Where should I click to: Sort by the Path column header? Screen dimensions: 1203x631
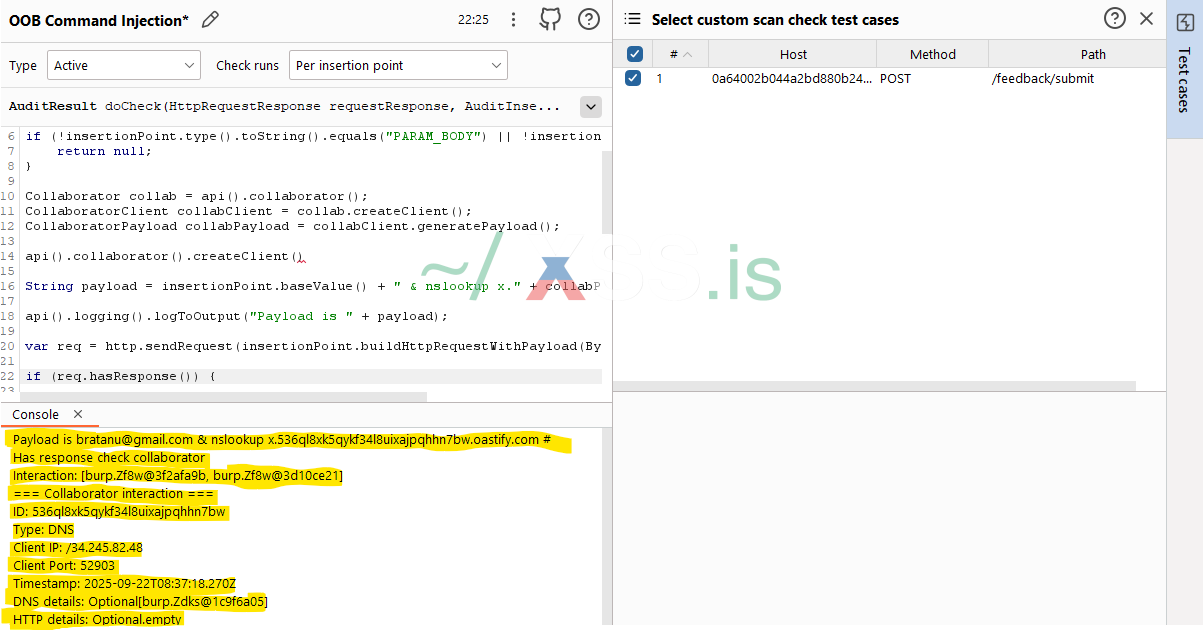coord(1093,54)
